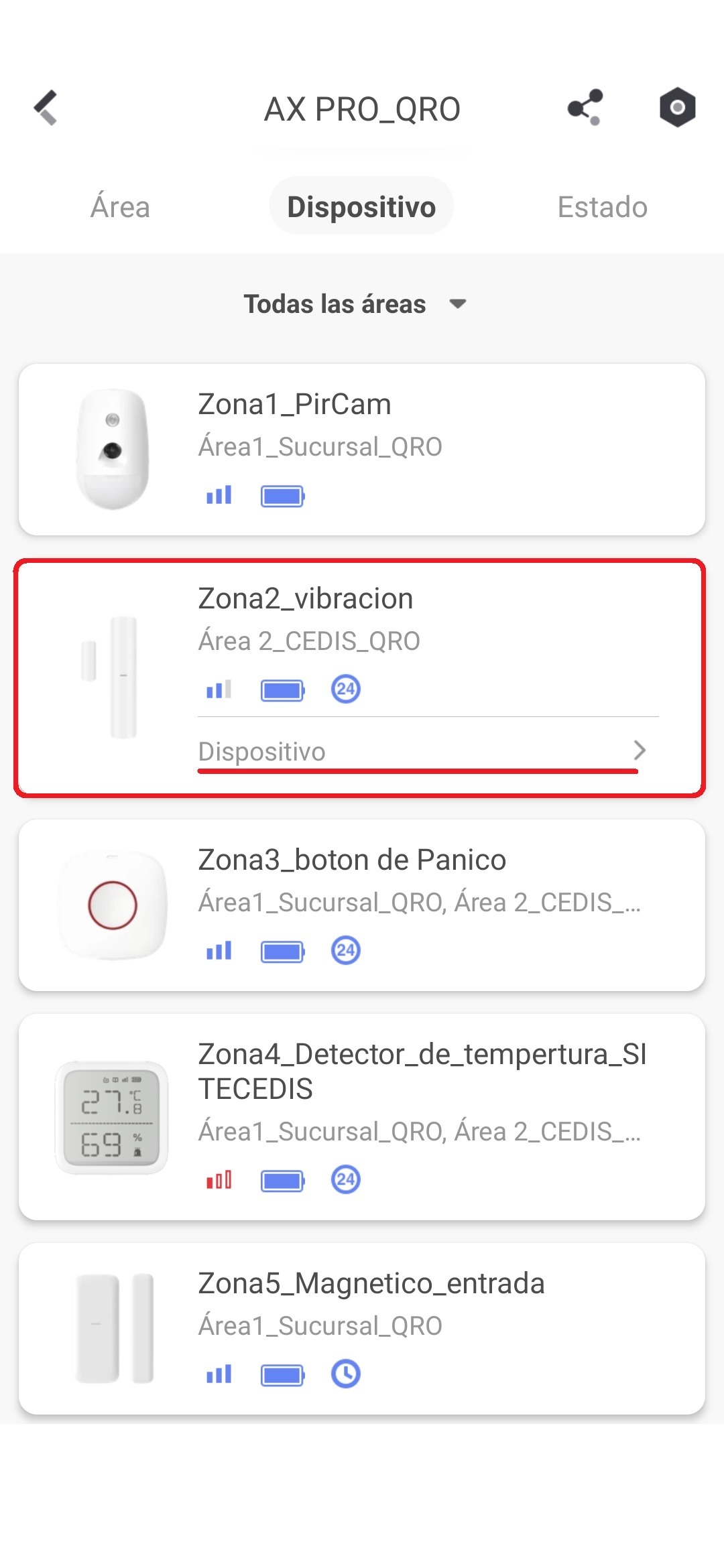Tap the back arrow icon
This screenshot has height=1568, width=724.
click(x=46, y=108)
